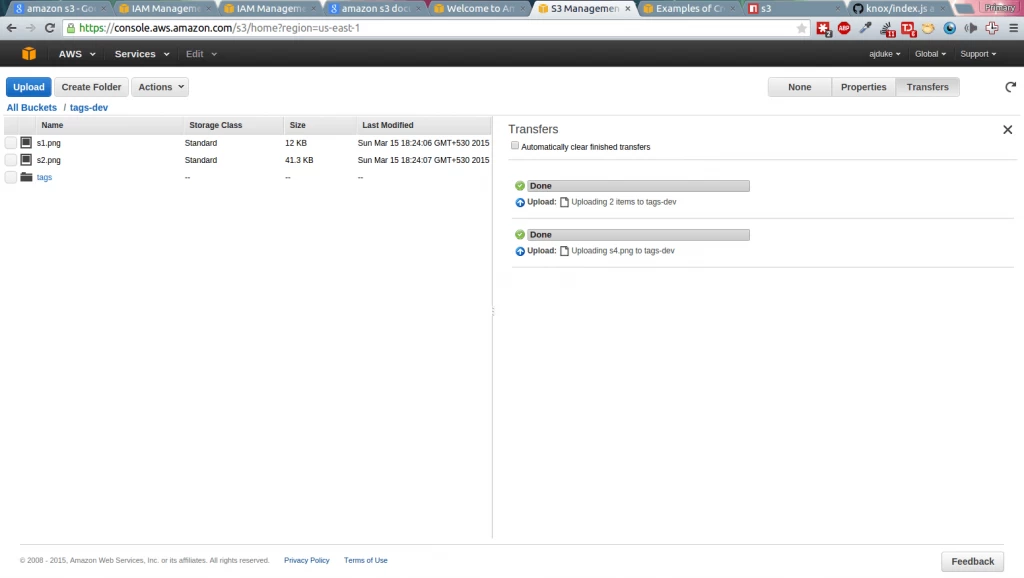The width and height of the screenshot is (1024, 578).
Task: Select the s2.png file name
Action: 48,160
